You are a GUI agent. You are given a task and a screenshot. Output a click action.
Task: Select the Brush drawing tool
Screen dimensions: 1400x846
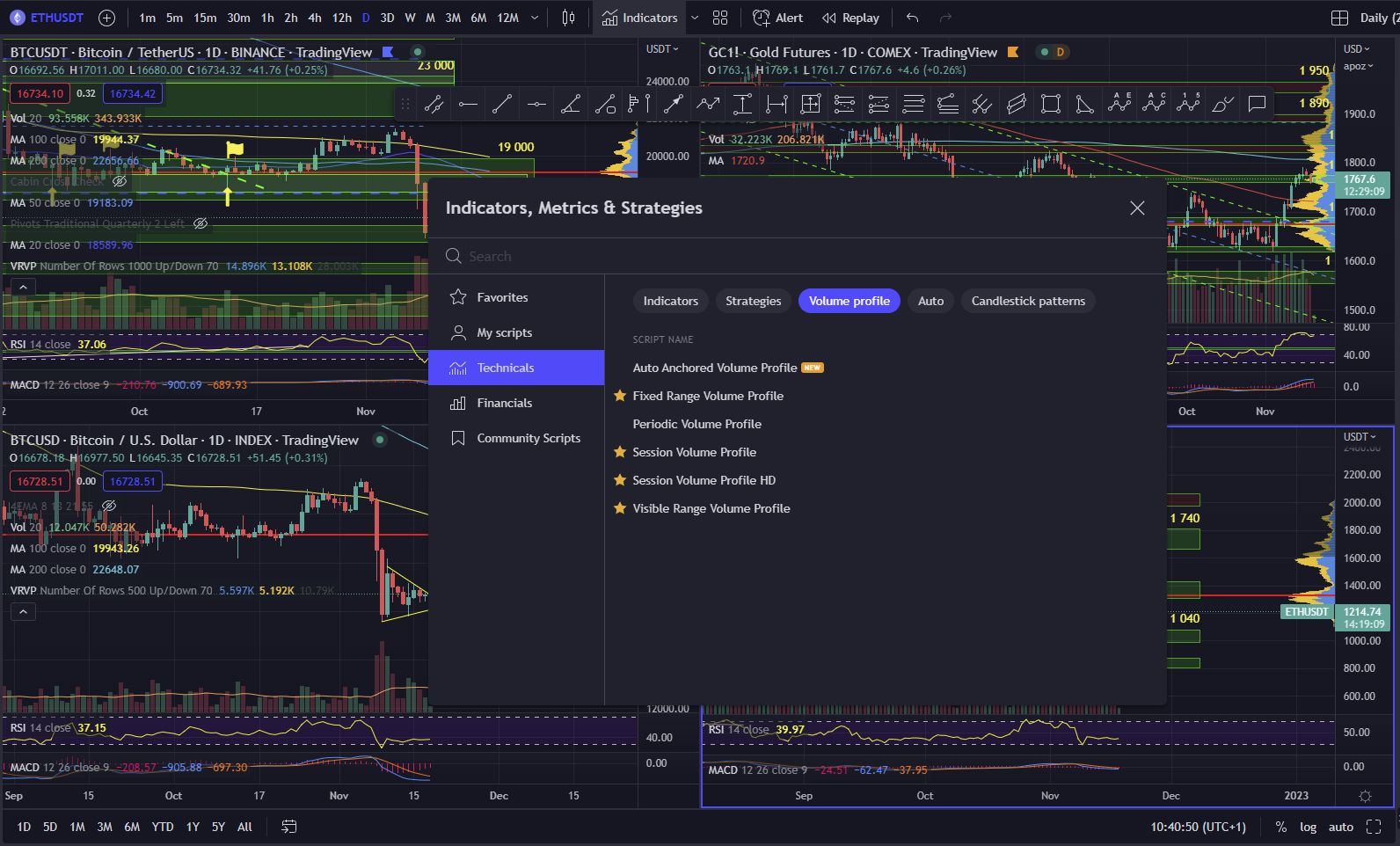[x=1222, y=105]
